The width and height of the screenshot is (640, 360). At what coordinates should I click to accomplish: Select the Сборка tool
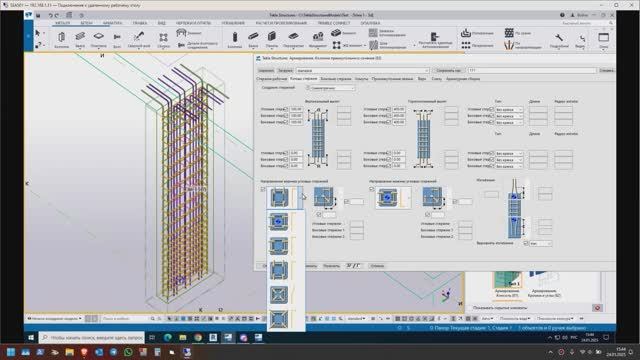coord(163,40)
